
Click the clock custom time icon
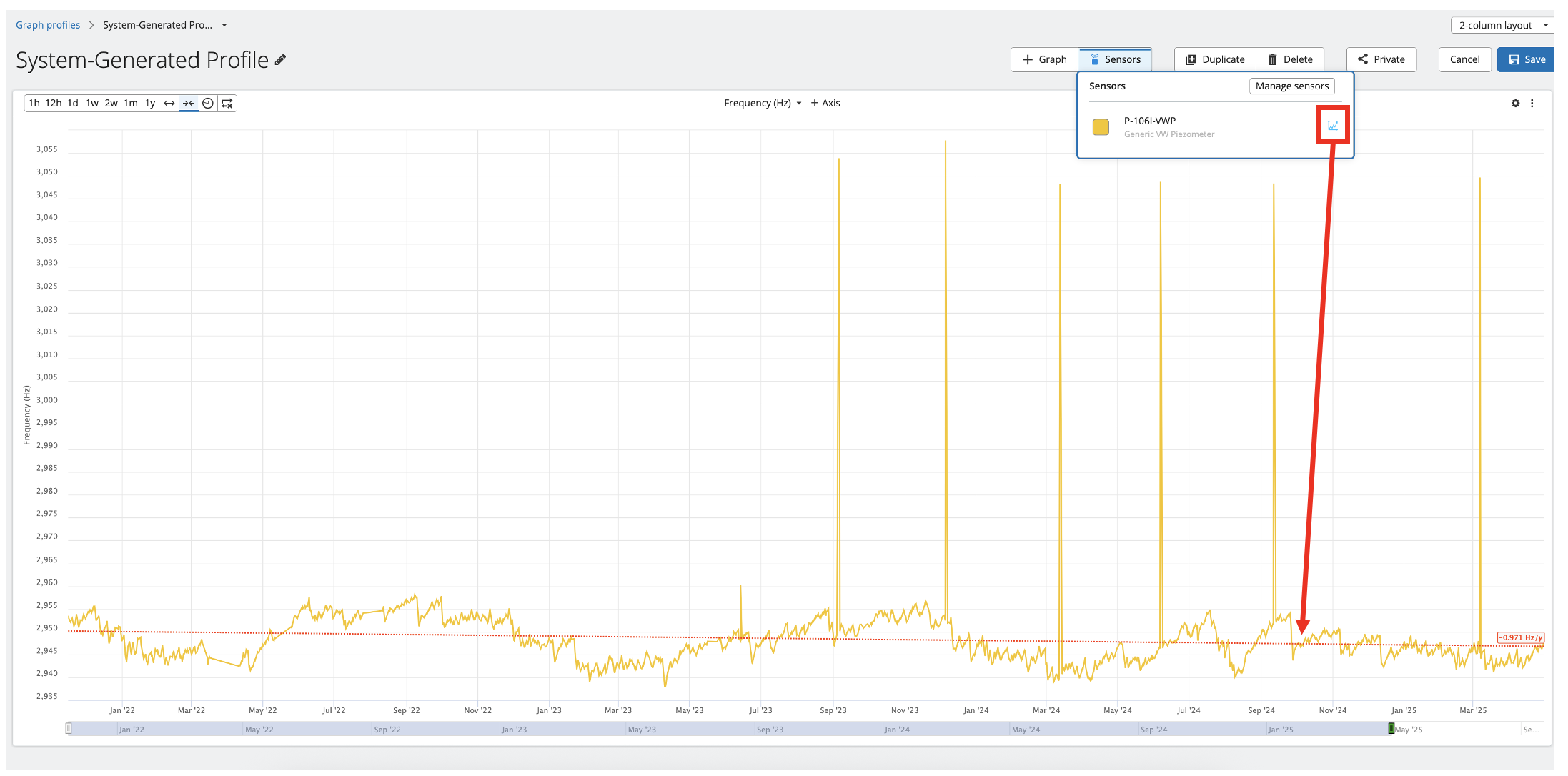point(208,104)
